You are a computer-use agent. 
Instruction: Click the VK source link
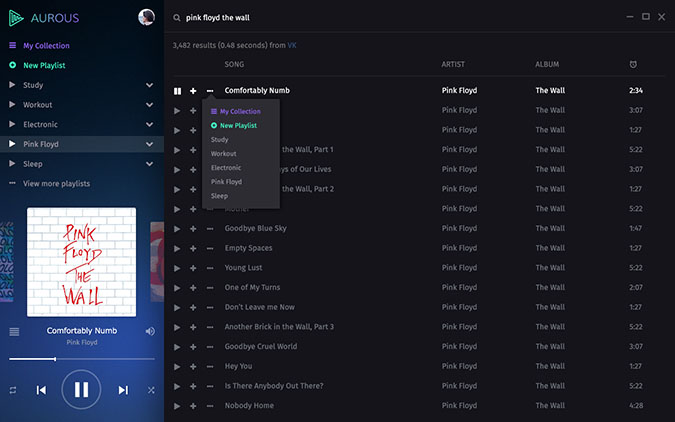click(292, 45)
